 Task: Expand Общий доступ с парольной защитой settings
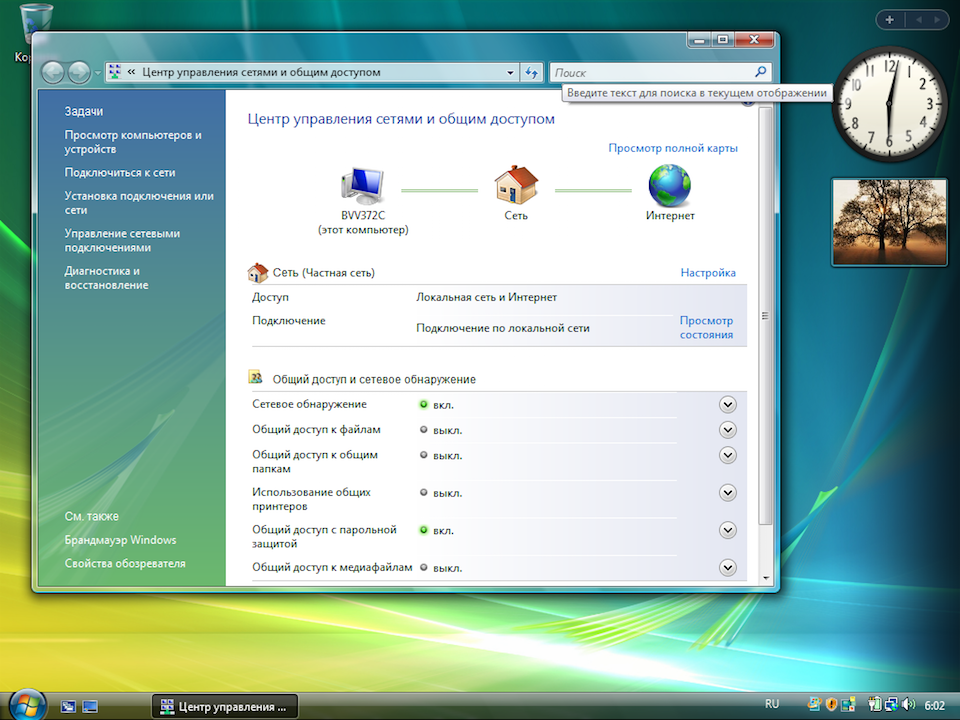[727, 530]
